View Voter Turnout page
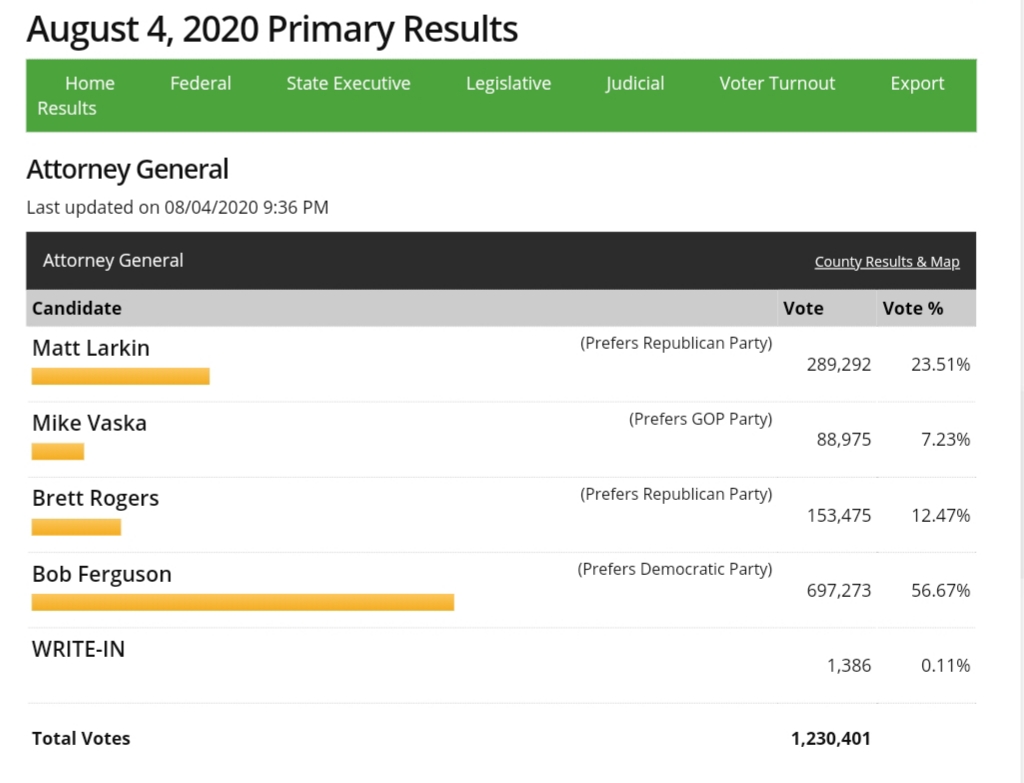Viewport: 1024px width, 783px height. coord(777,84)
